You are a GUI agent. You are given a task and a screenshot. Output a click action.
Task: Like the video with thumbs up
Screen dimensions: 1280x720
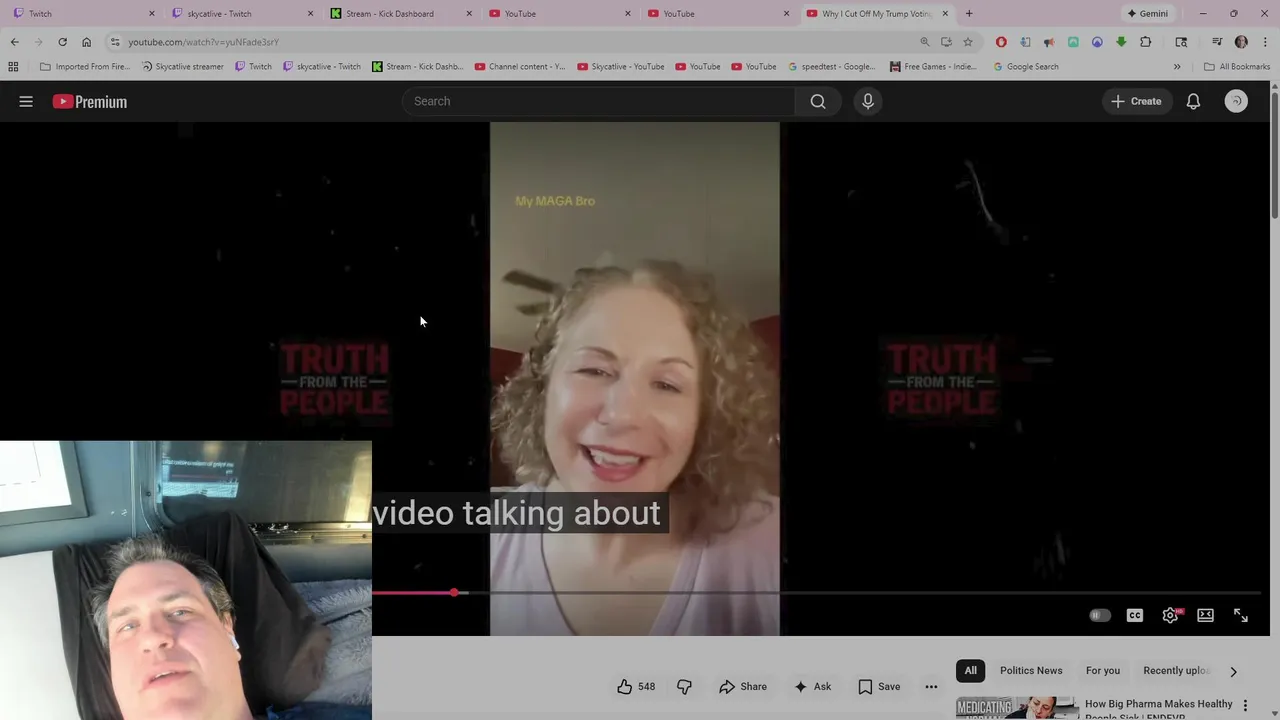click(x=635, y=686)
